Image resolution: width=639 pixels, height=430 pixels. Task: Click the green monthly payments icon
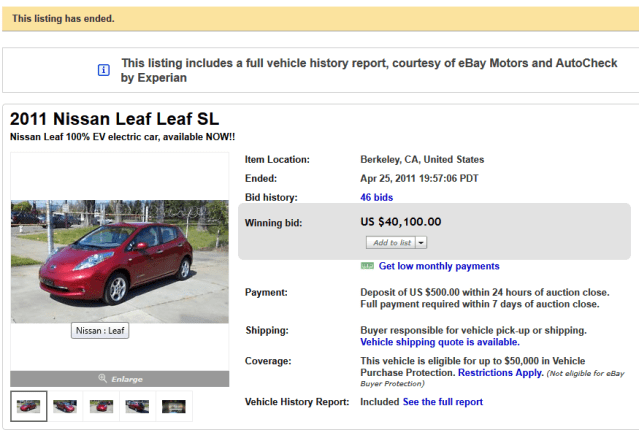(x=367, y=266)
